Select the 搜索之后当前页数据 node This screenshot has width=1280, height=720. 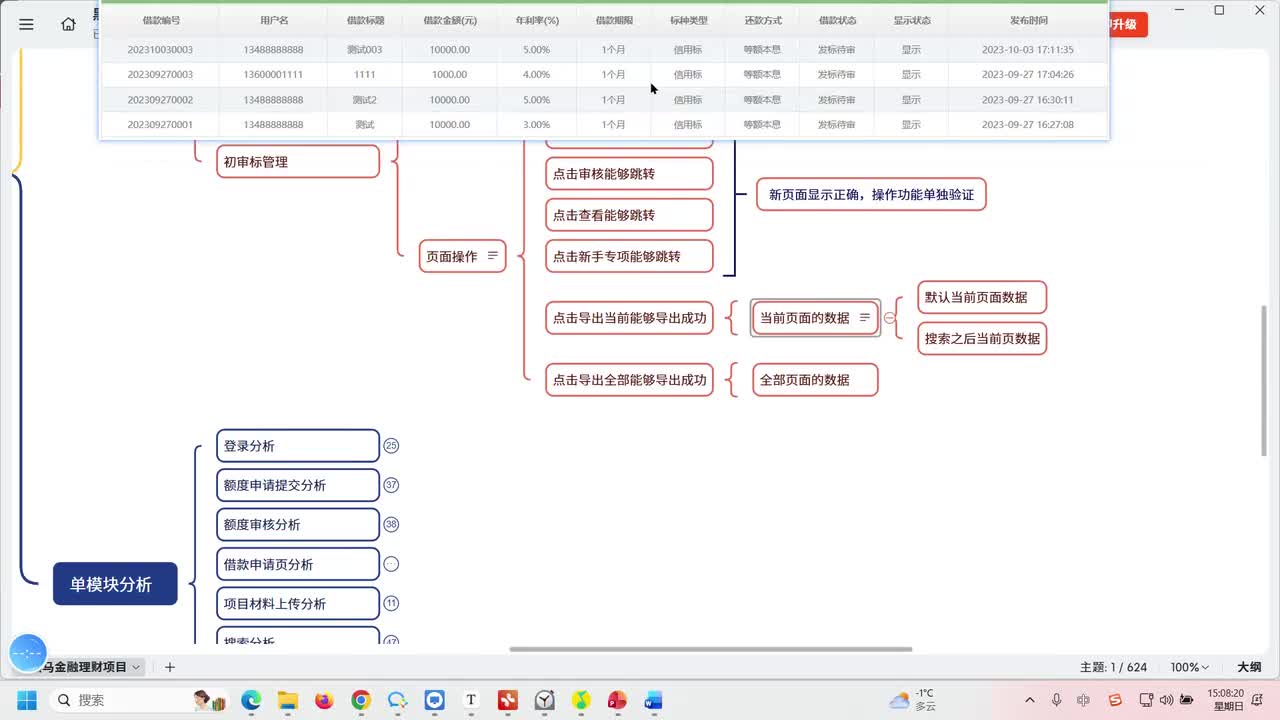coord(982,338)
